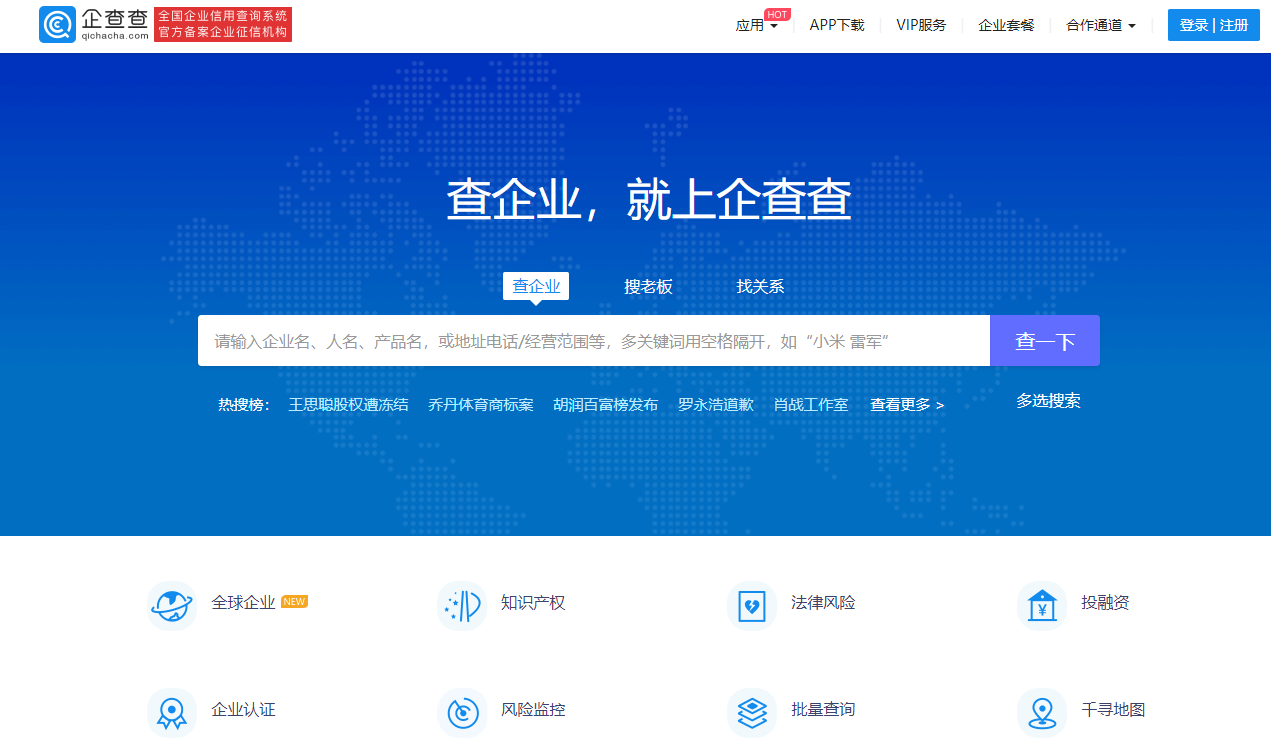Switch to the 找关系 tab
1271x747 pixels.
click(x=760, y=286)
